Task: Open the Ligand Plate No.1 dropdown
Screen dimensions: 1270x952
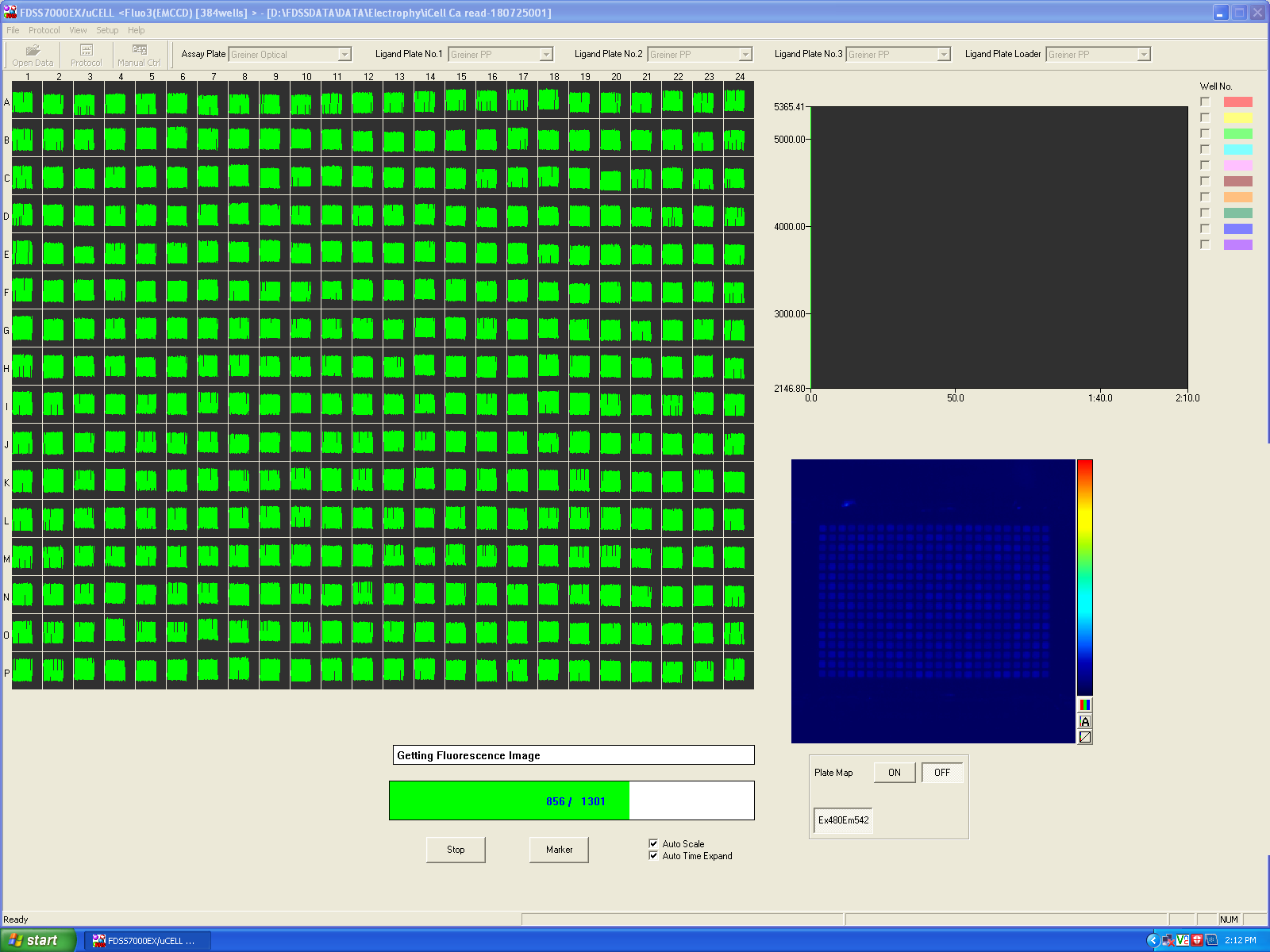Action: point(546,54)
